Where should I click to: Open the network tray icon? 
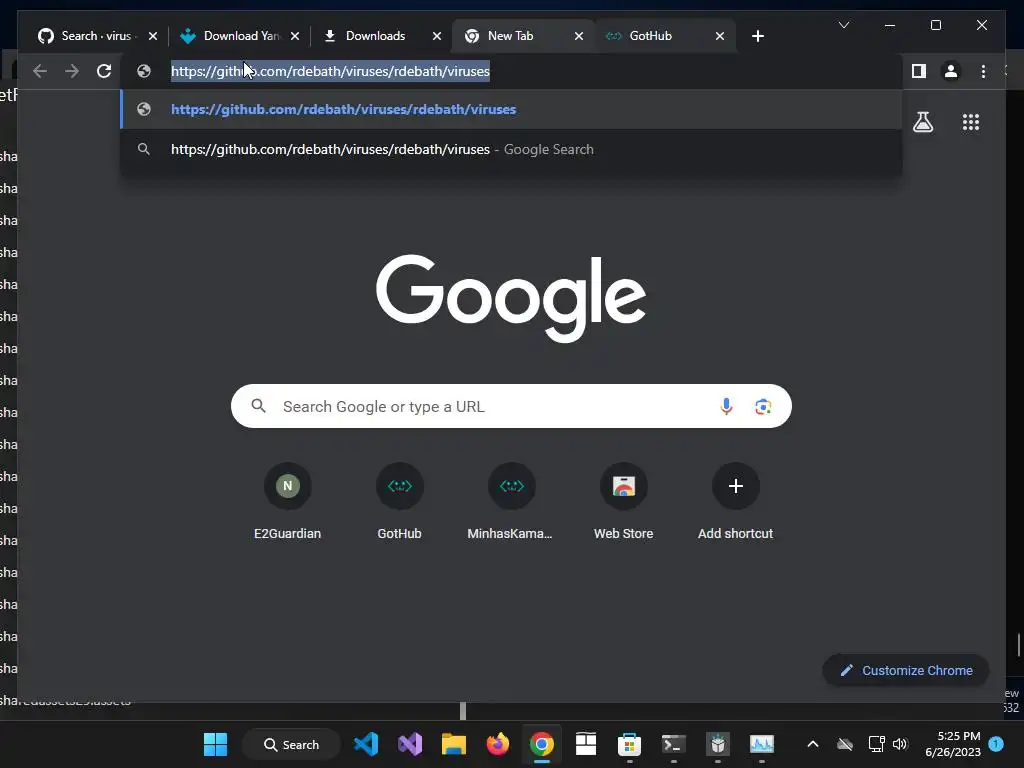tap(876, 744)
